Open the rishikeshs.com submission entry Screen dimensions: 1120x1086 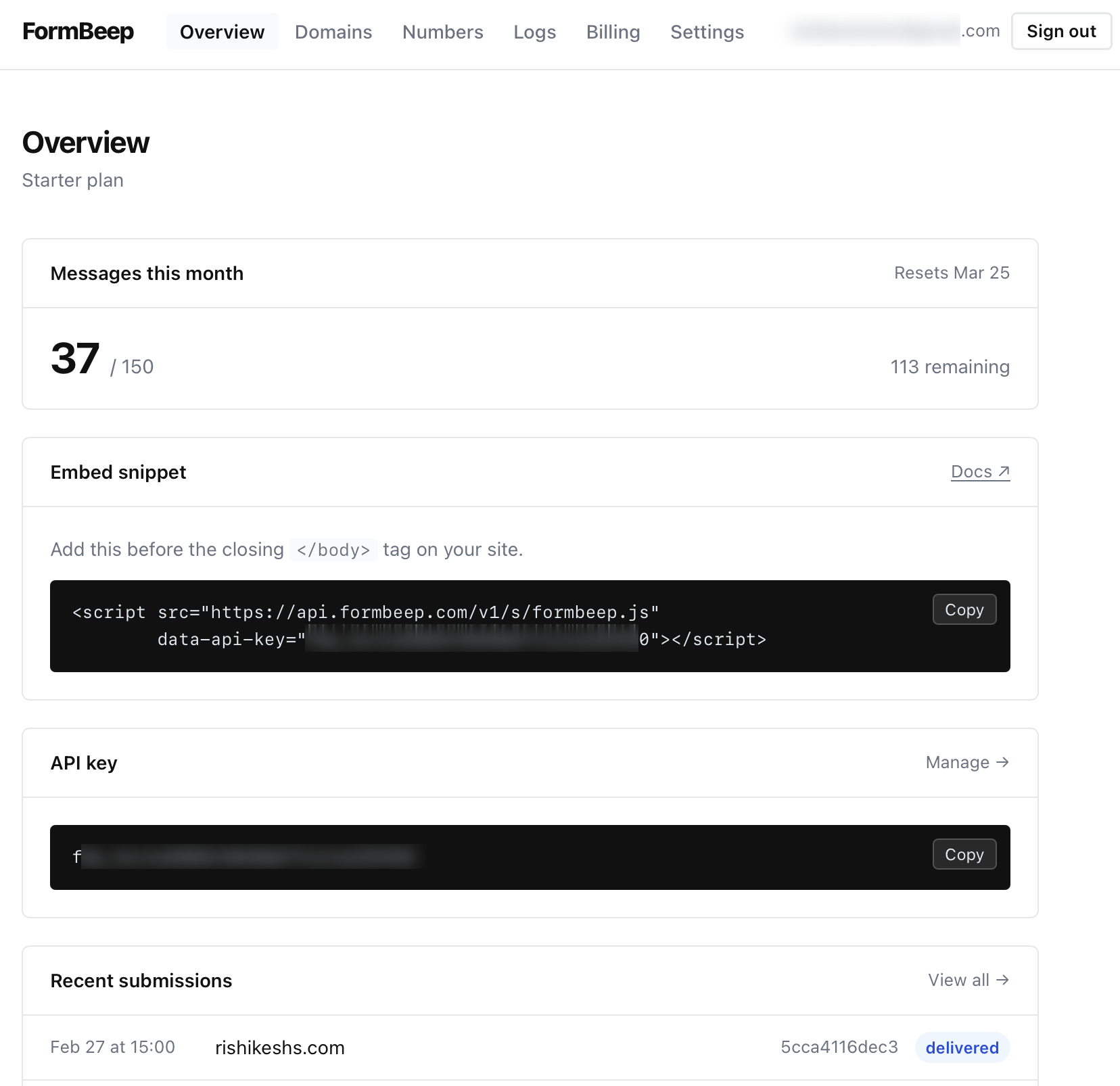[279, 1047]
